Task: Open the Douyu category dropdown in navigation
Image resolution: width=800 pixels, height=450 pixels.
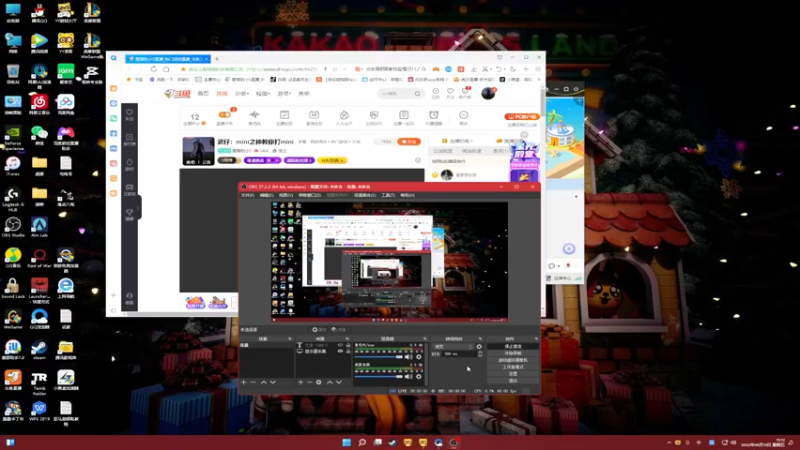Action: tap(242, 94)
